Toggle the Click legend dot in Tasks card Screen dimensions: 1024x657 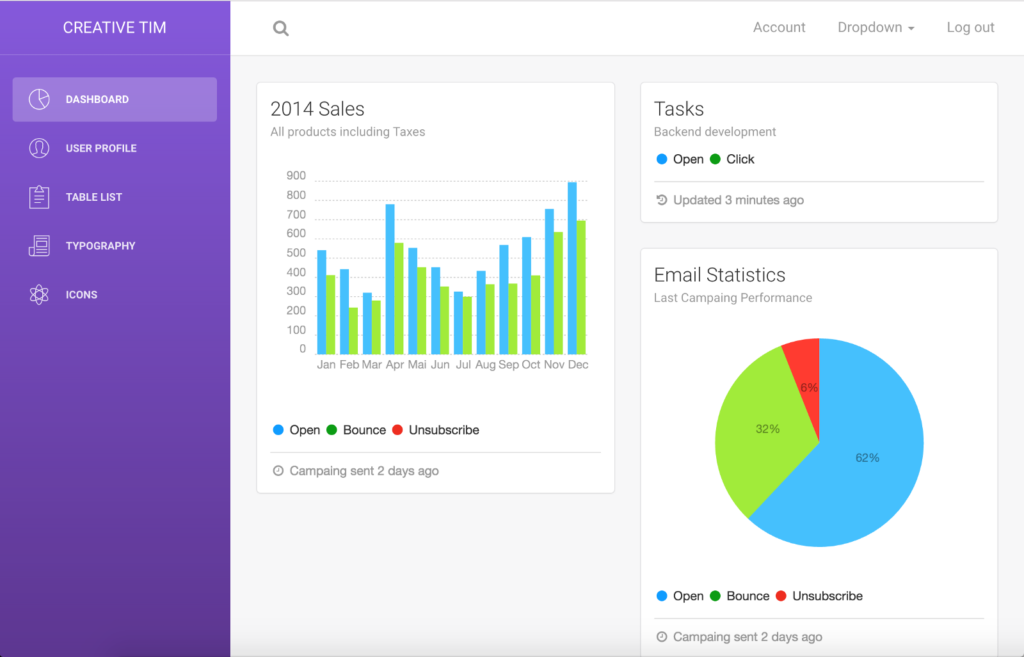pyautogui.click(x=715, y=159)
